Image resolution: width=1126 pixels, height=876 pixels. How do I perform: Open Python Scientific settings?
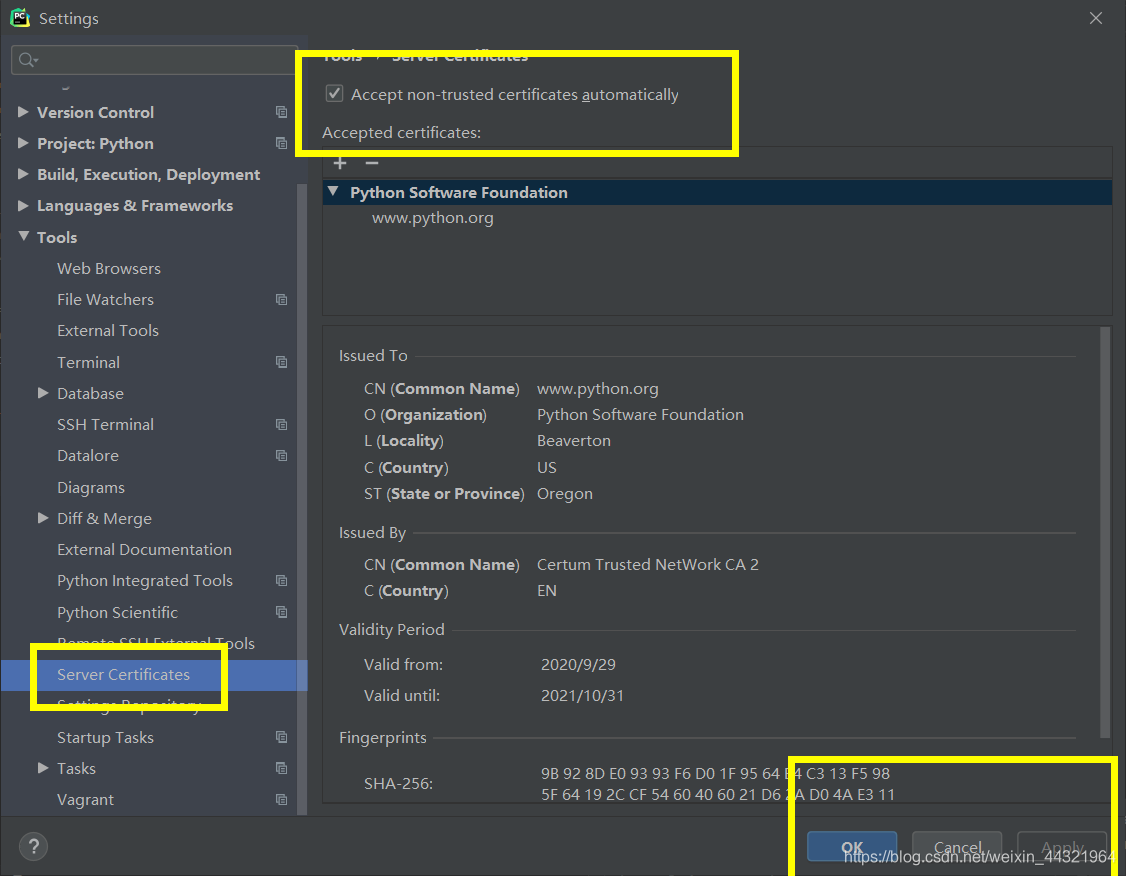117,612
